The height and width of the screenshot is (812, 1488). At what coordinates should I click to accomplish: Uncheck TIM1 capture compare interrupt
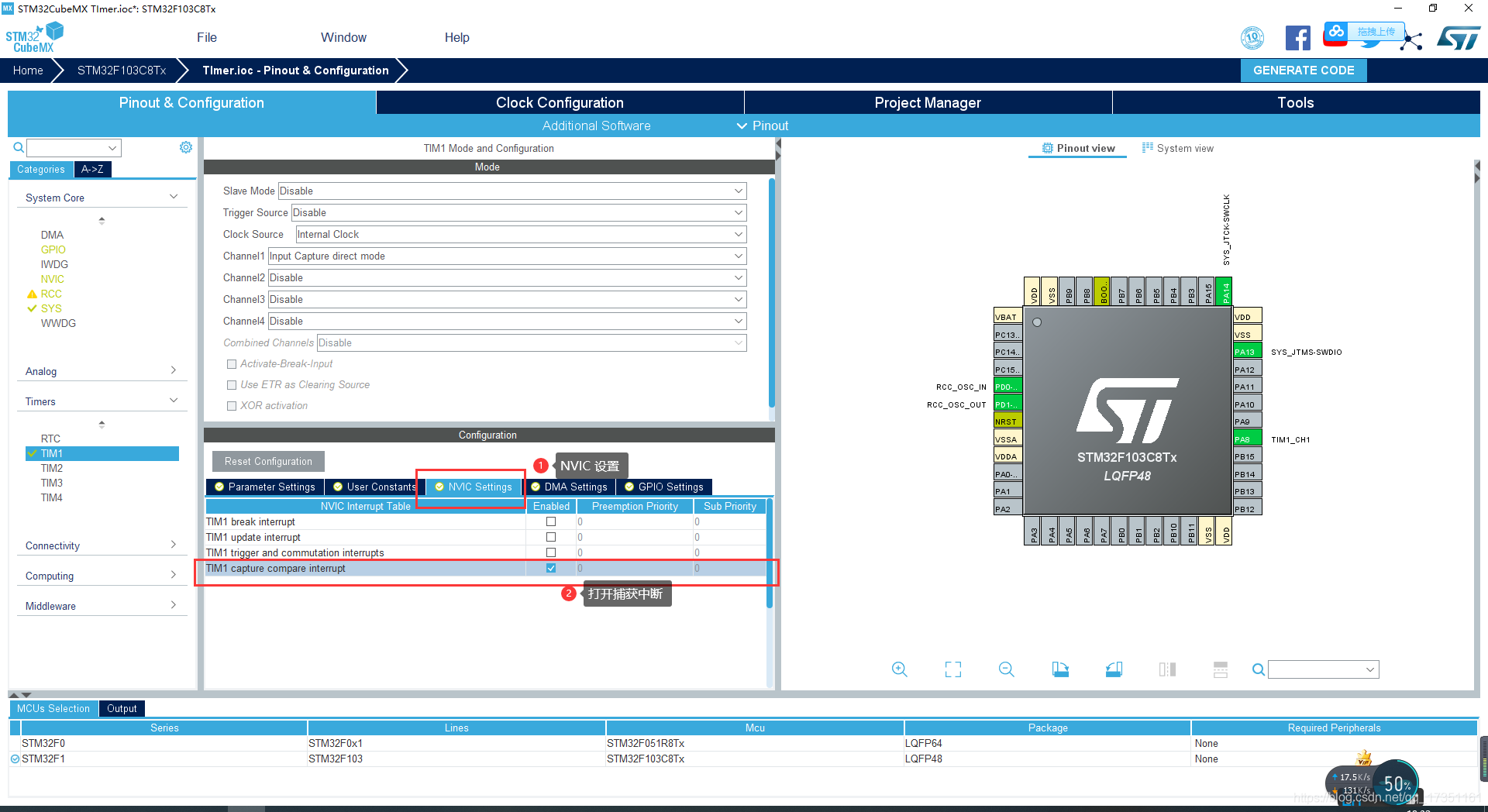pyautogui.click(x=551, y=568)
